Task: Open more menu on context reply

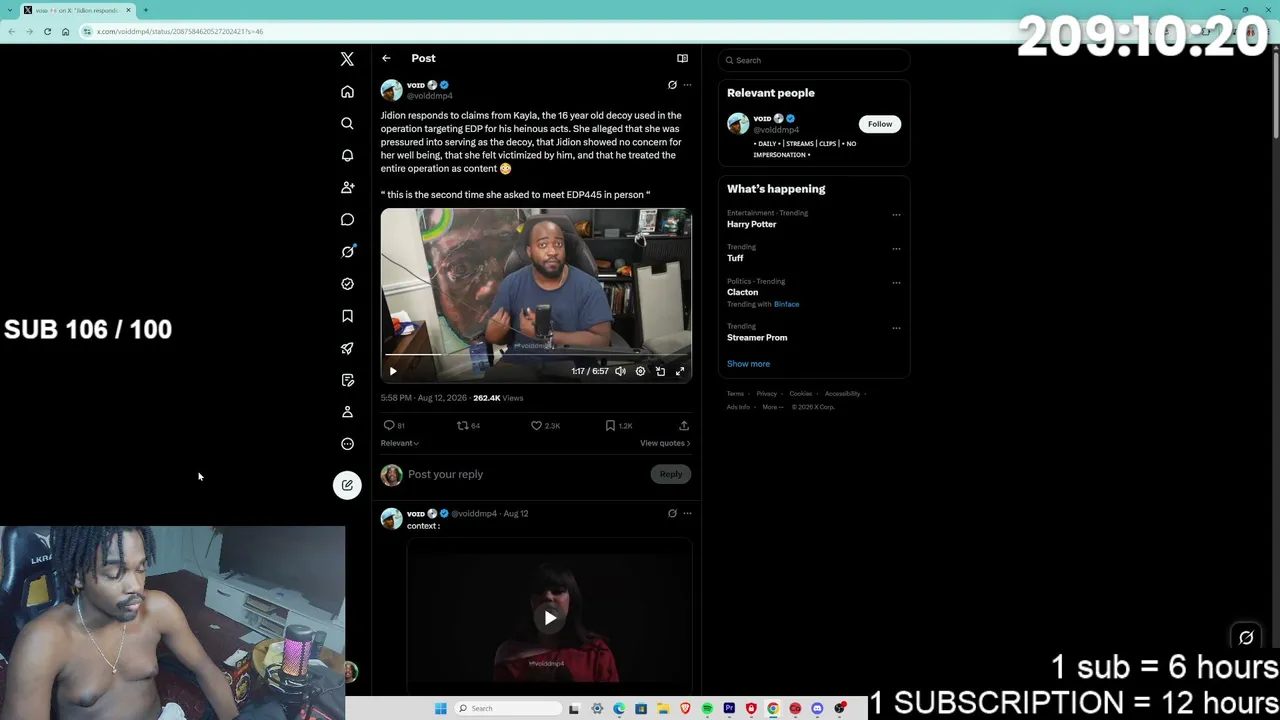Action: (687, 513)
